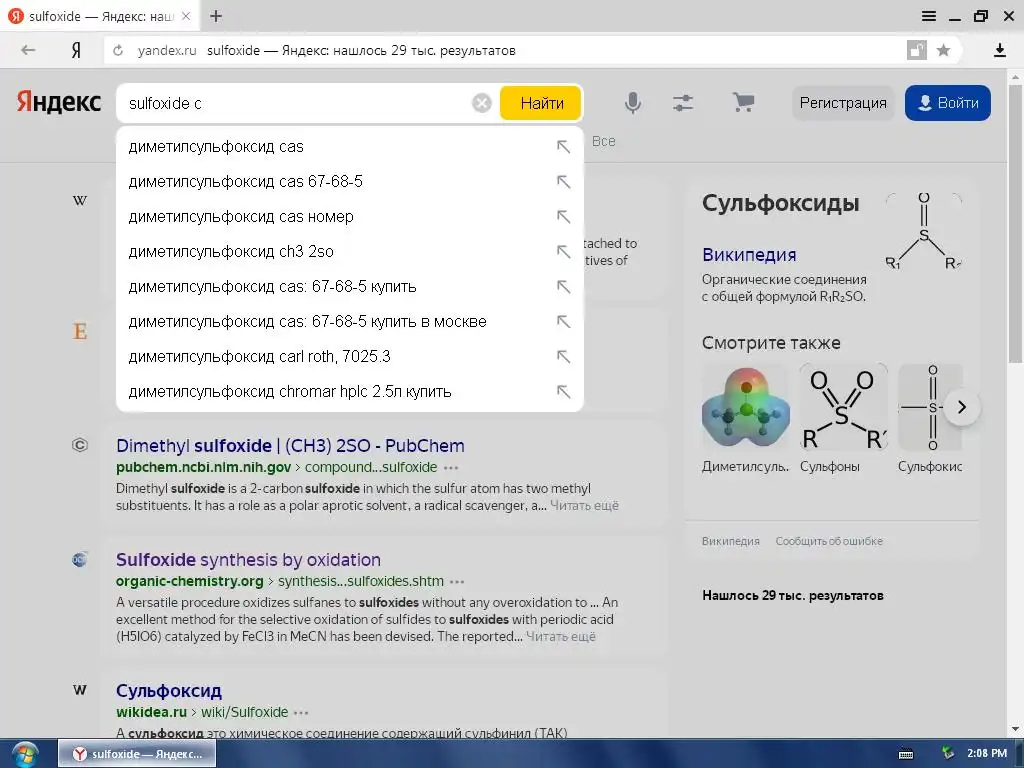Reload the page with refresh icon

[x=118, y=50]
